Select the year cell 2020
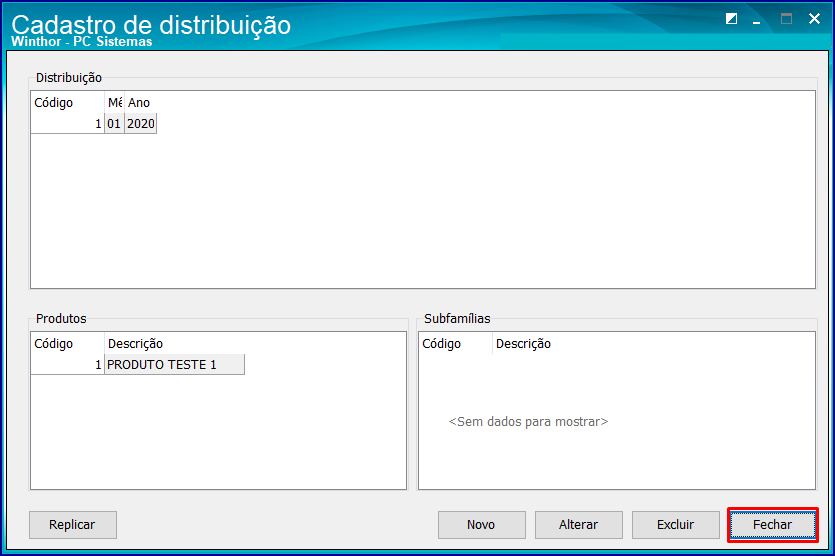The height and width of the screenshot is (556, 835). [x=141, y=124]
